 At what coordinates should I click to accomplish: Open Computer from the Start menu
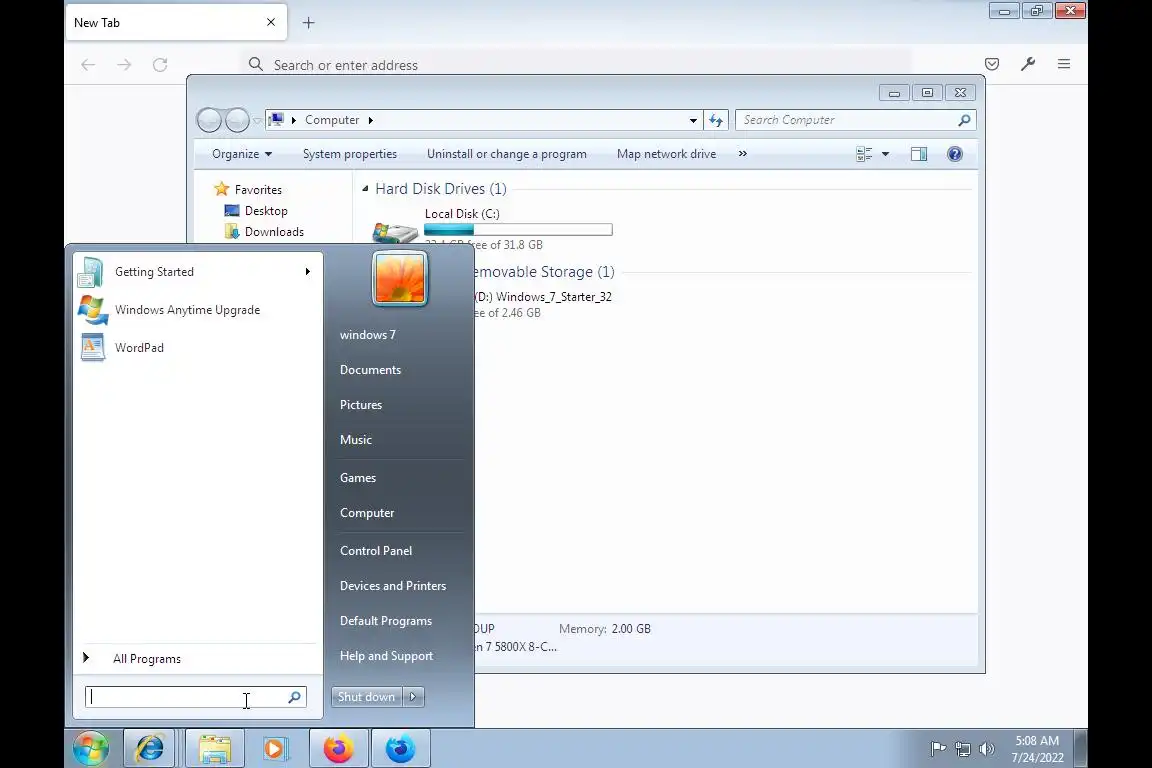click(x=367, y=513)
